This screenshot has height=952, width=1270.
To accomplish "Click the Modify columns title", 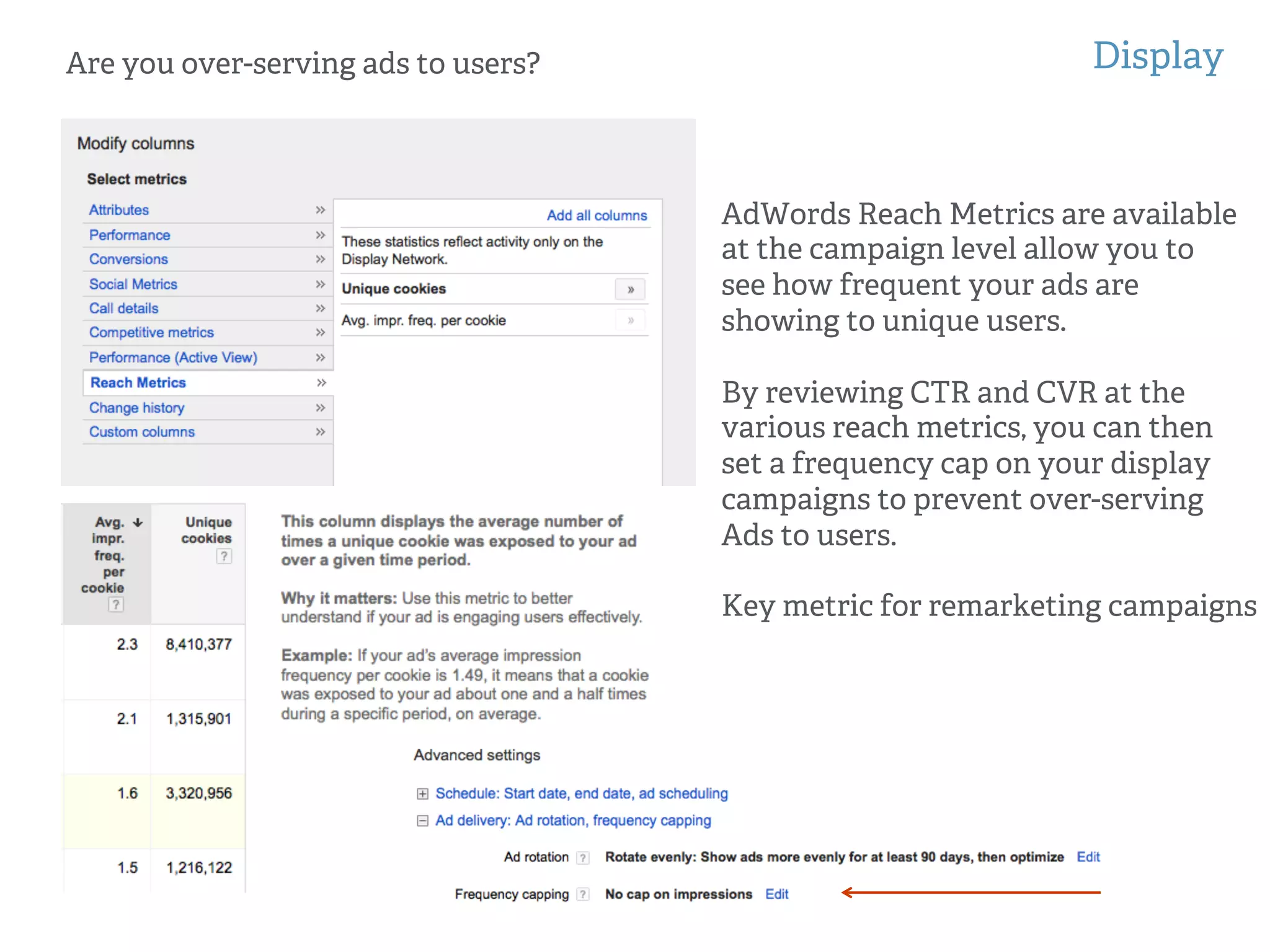I will tap(136, 144).
